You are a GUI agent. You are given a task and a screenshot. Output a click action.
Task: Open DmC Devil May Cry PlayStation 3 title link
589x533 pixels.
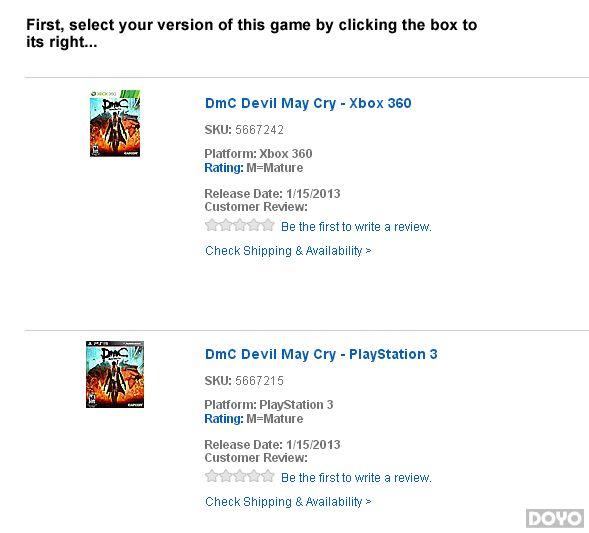click(321, 354)
